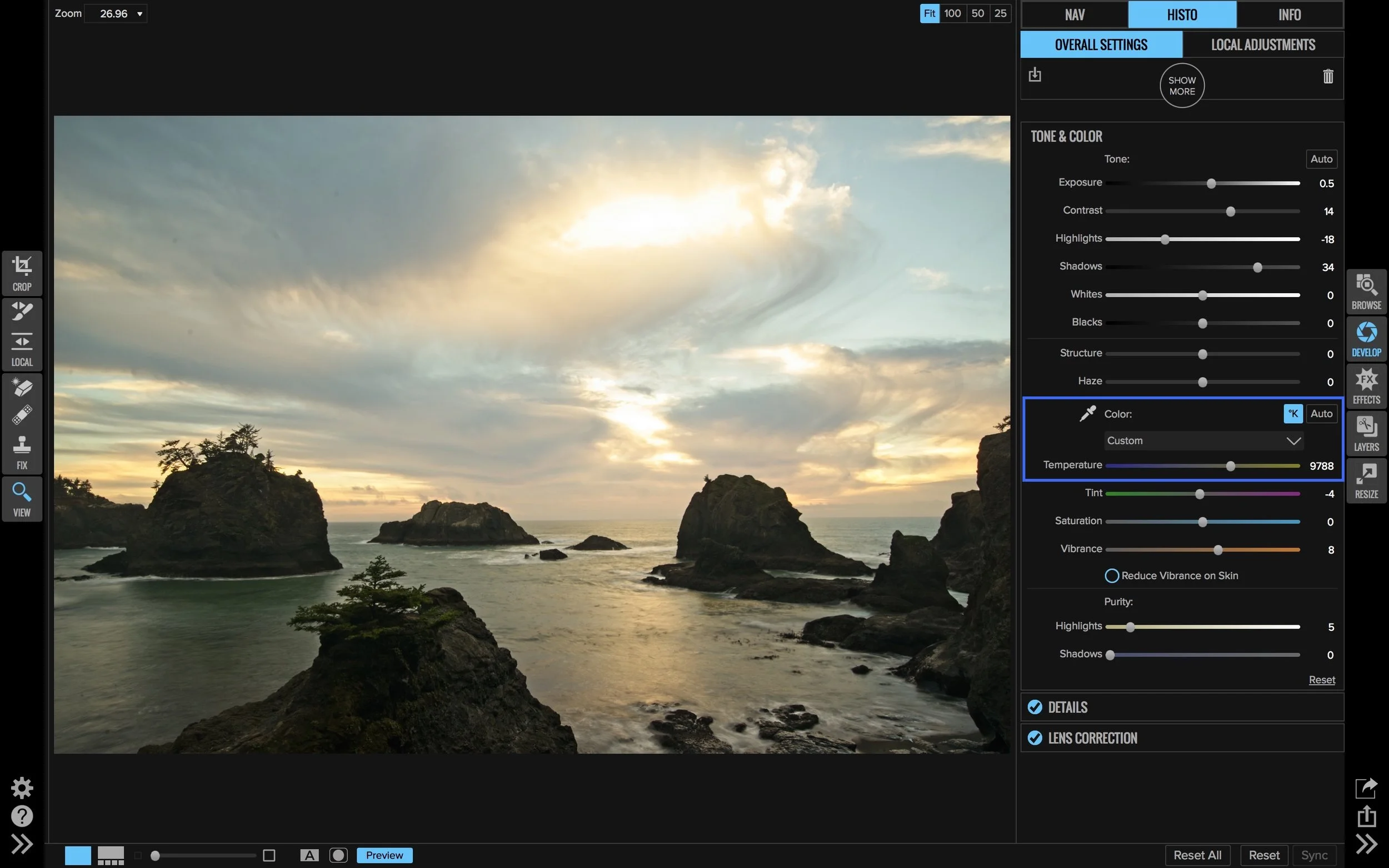Set zoom to 100 percent
This screenshot has width=1389, height=868.
pyautogui.click(x=952, y=14)
